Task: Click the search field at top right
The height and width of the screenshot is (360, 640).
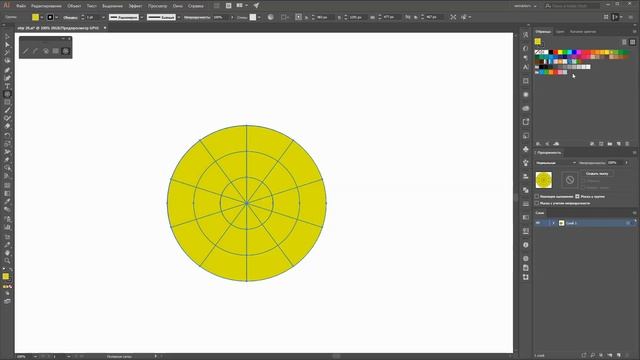Action: point(572,6)
